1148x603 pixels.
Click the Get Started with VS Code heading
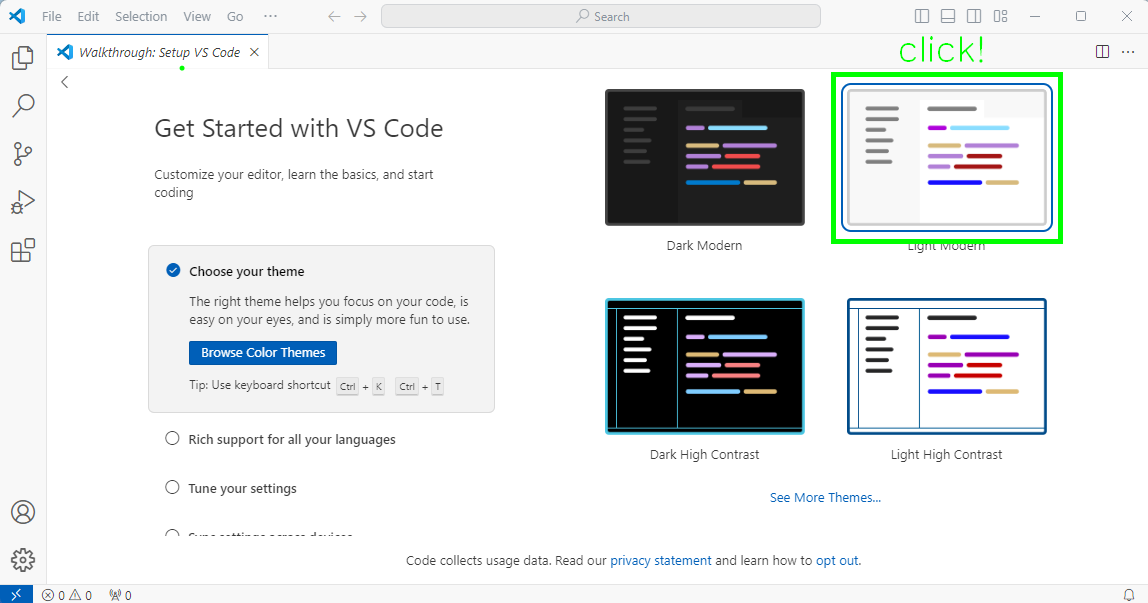click(299, 128)
